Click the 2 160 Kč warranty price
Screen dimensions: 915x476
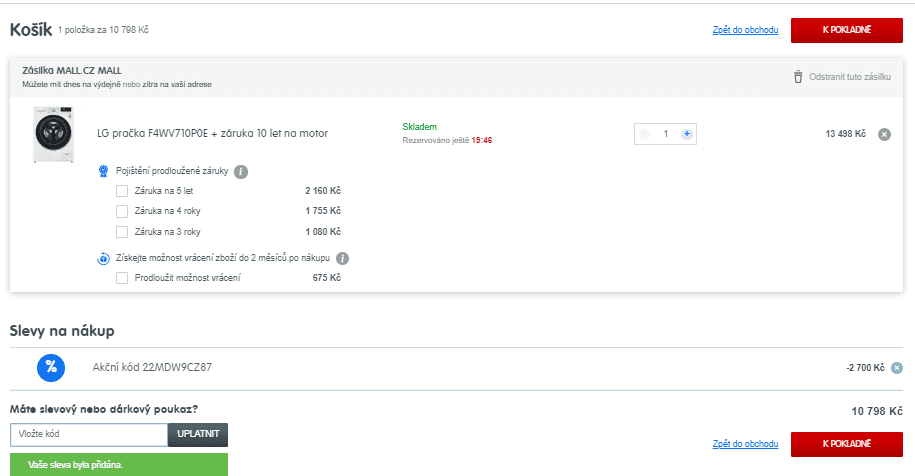(323, 191)
